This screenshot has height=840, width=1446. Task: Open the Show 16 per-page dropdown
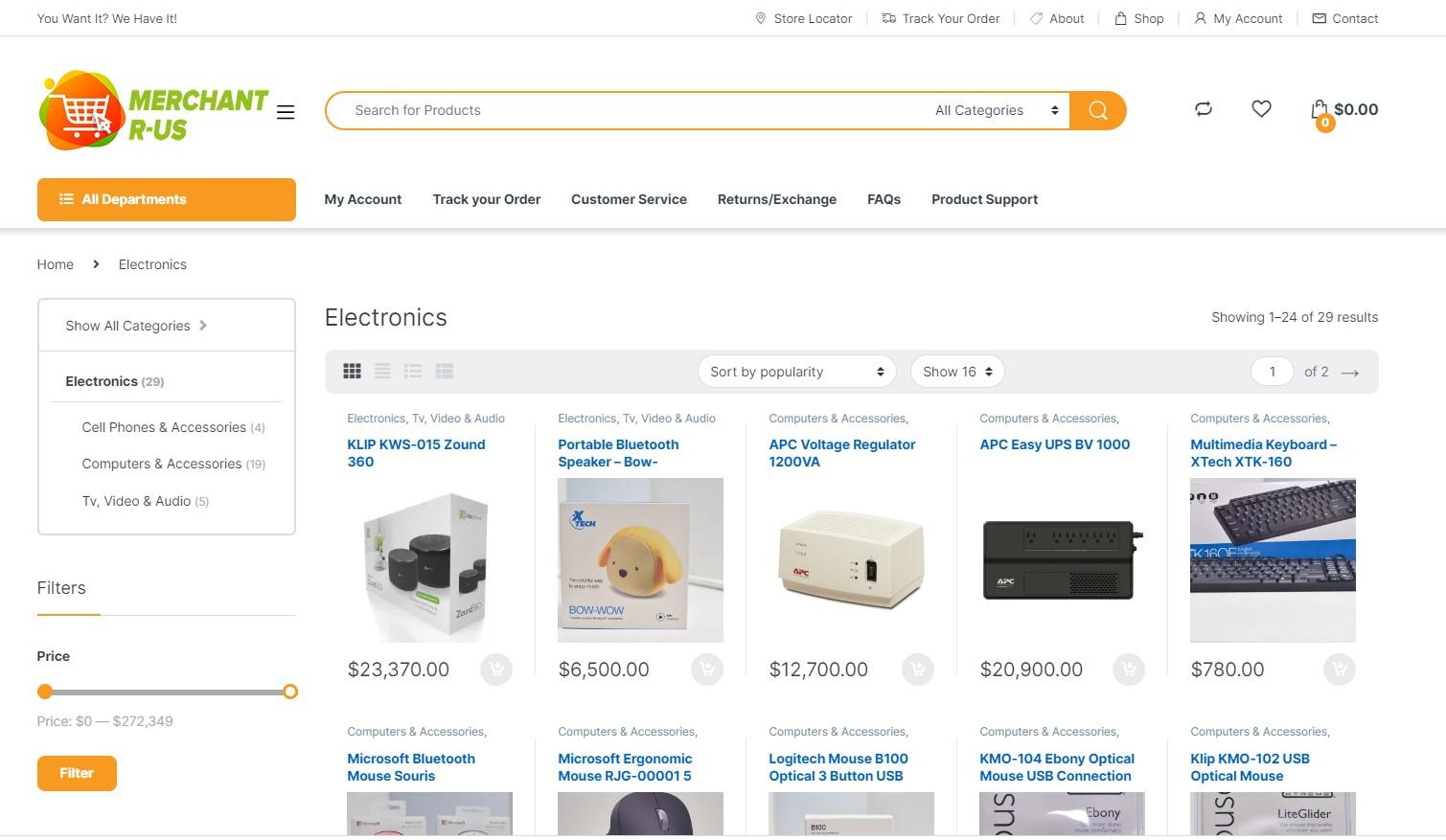957,372
